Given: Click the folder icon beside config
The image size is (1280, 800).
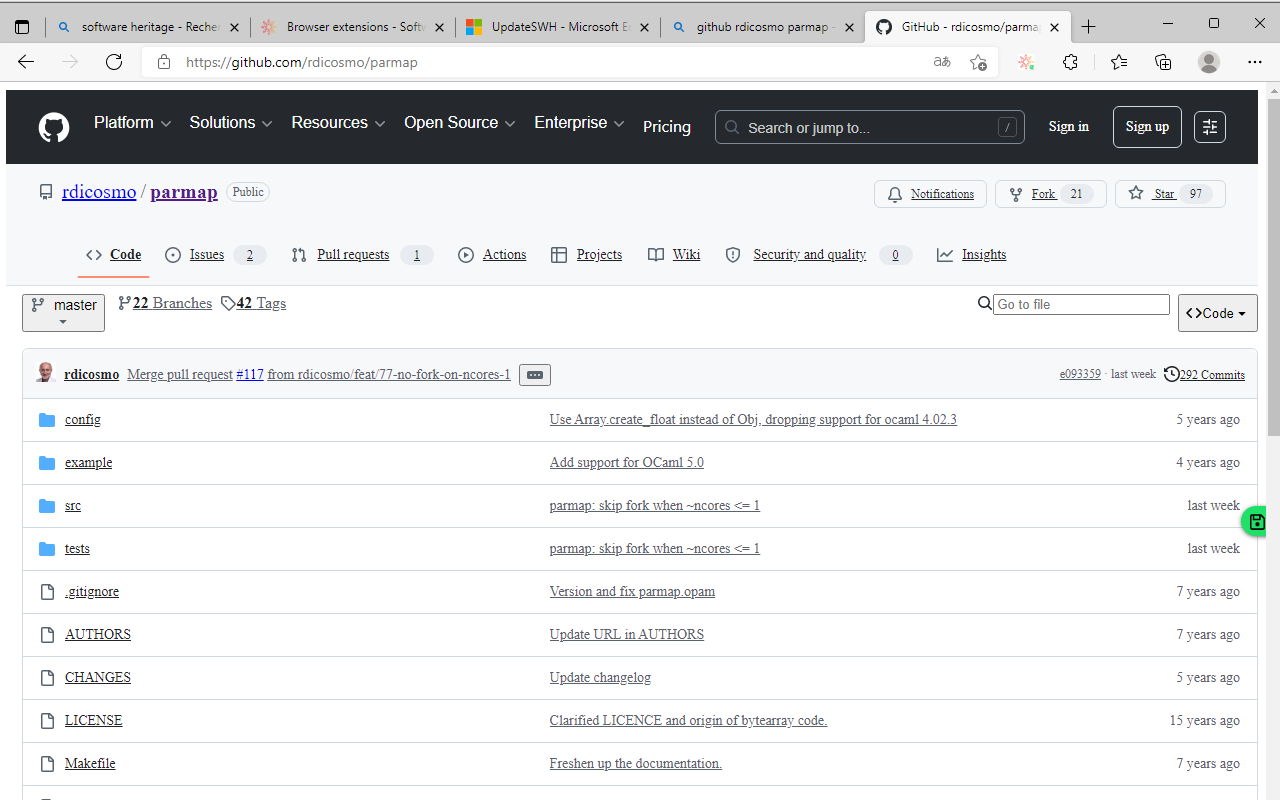Looking at the screenshot, I should [47, 420].
